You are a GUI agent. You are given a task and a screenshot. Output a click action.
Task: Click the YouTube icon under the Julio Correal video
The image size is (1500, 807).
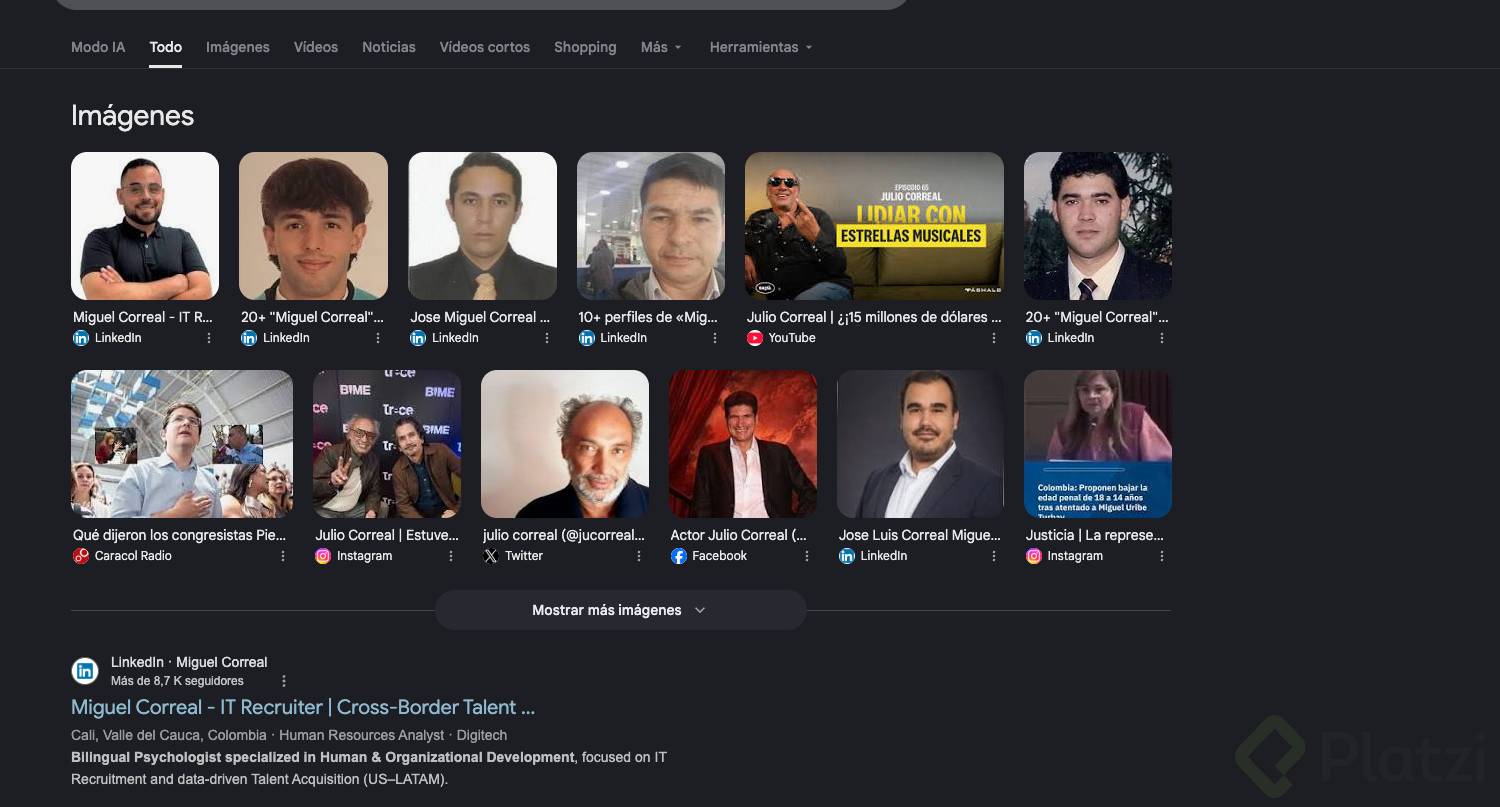755,338
